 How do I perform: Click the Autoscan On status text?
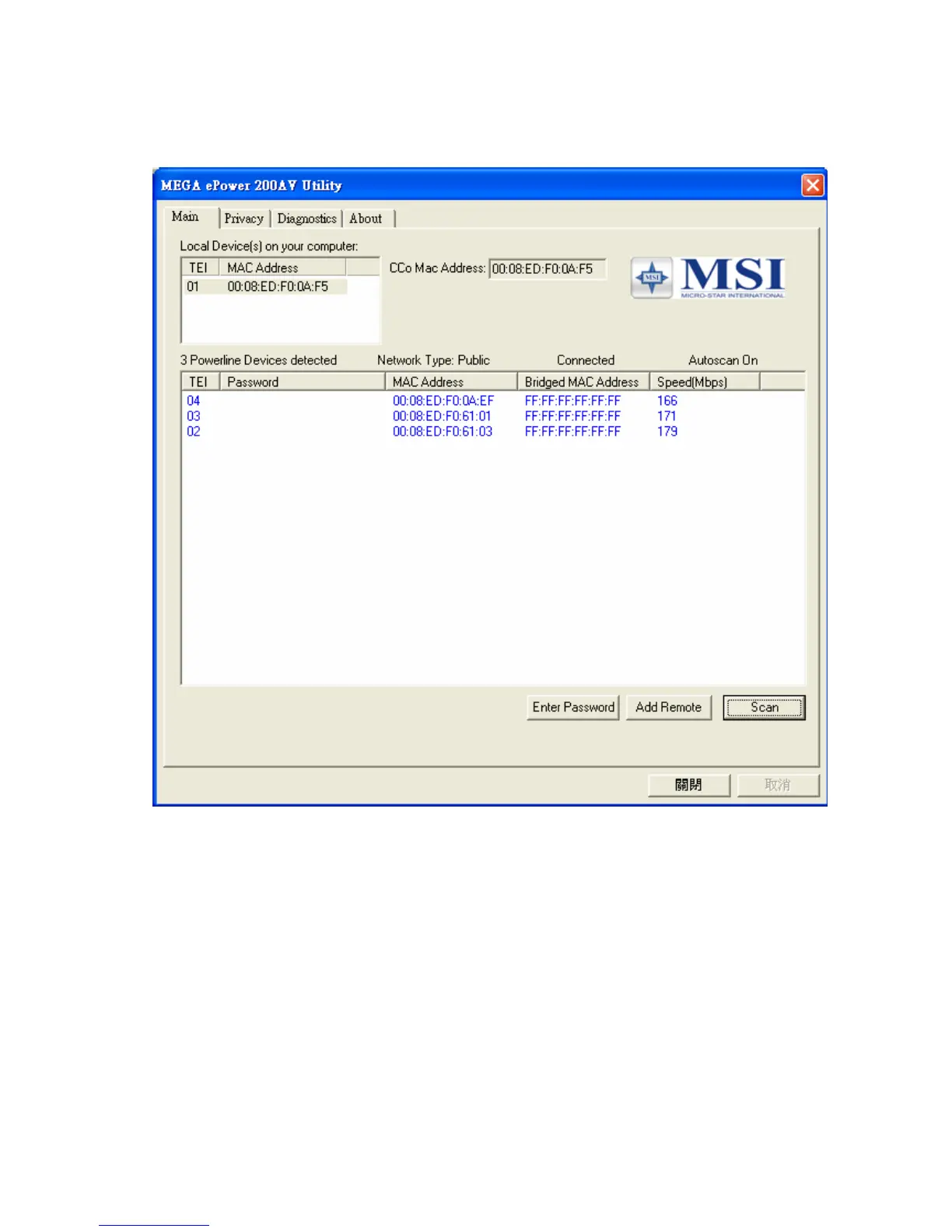pos(723,360)
